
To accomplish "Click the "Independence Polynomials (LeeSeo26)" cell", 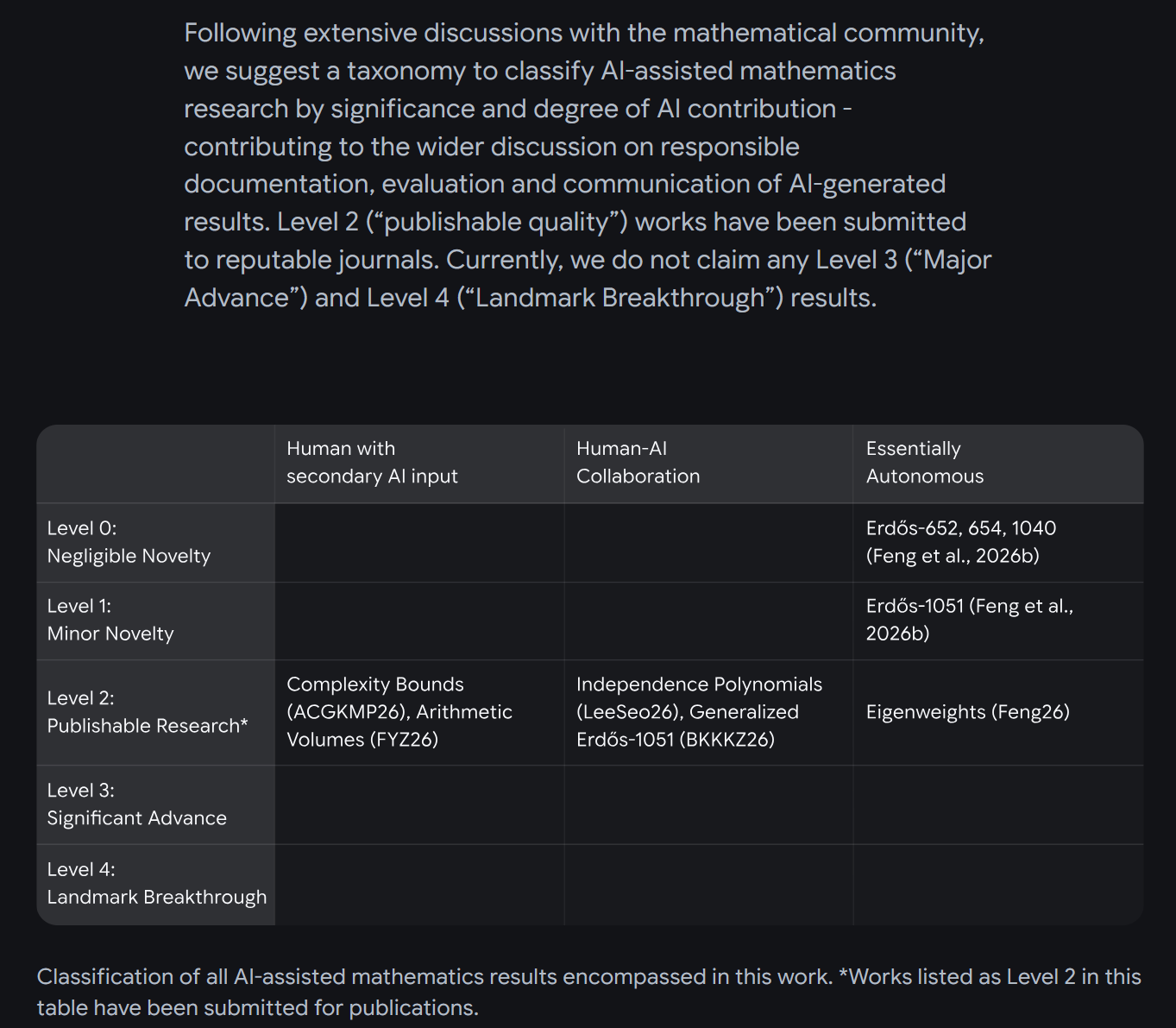I will tap(699, 712).
